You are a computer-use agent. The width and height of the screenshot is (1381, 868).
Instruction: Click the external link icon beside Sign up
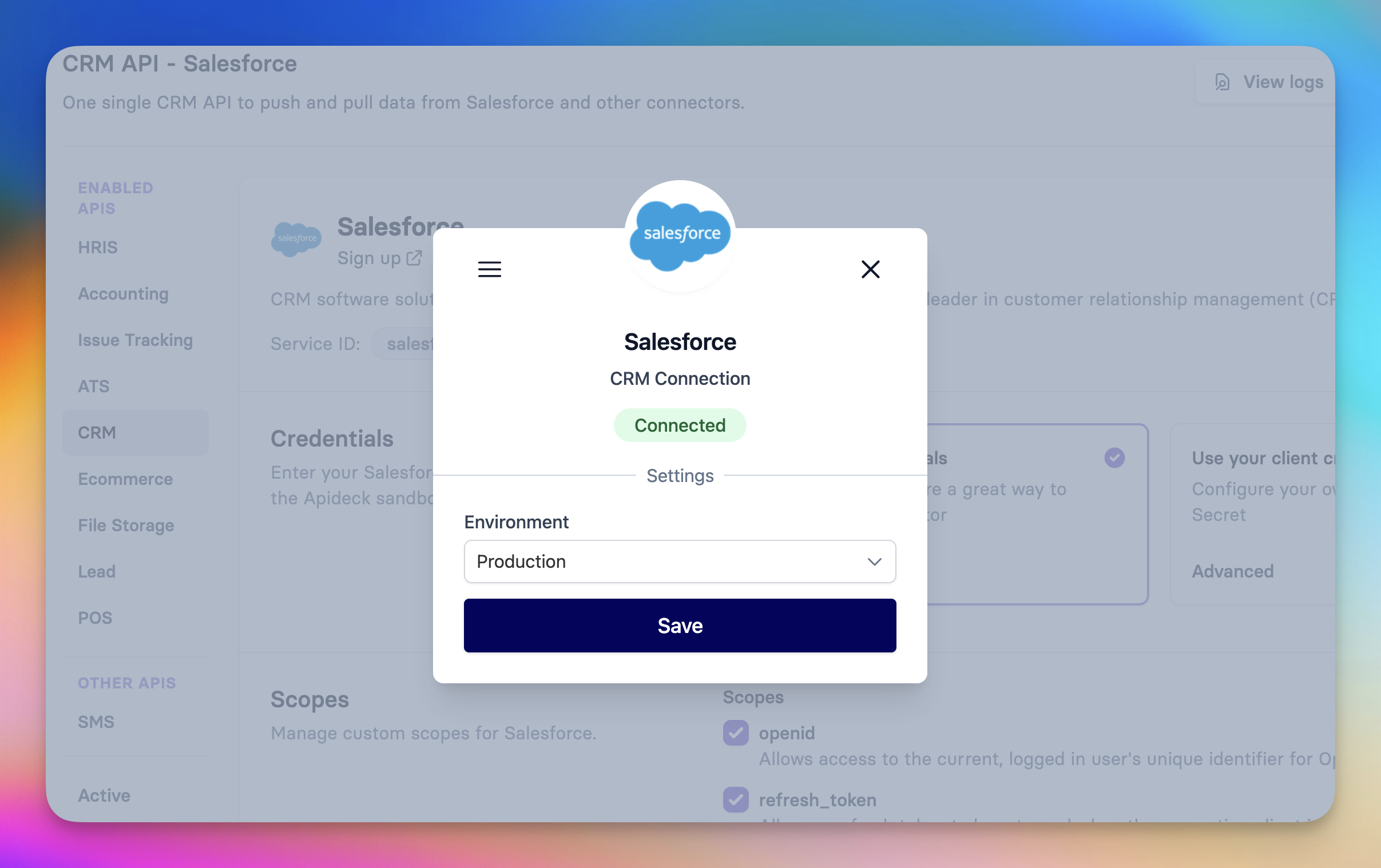pos(414,258)
